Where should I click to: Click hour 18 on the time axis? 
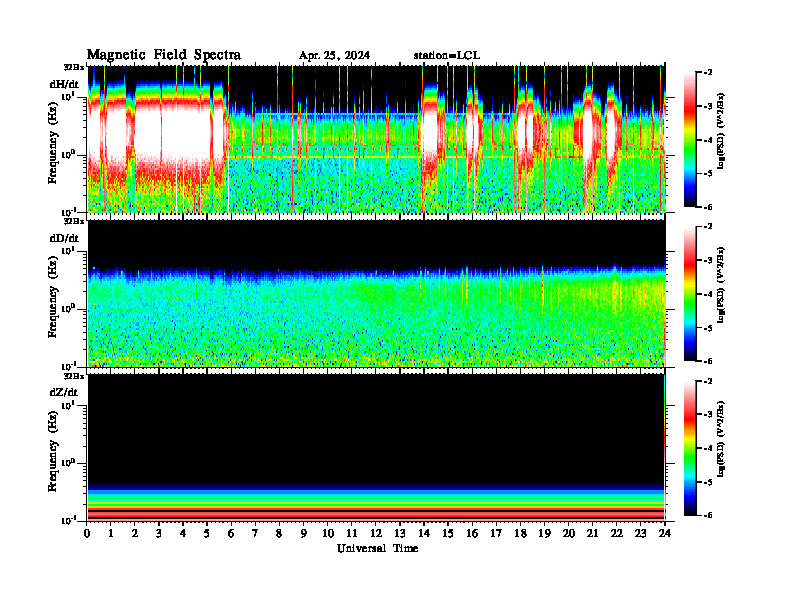click(x=520, y=533)
